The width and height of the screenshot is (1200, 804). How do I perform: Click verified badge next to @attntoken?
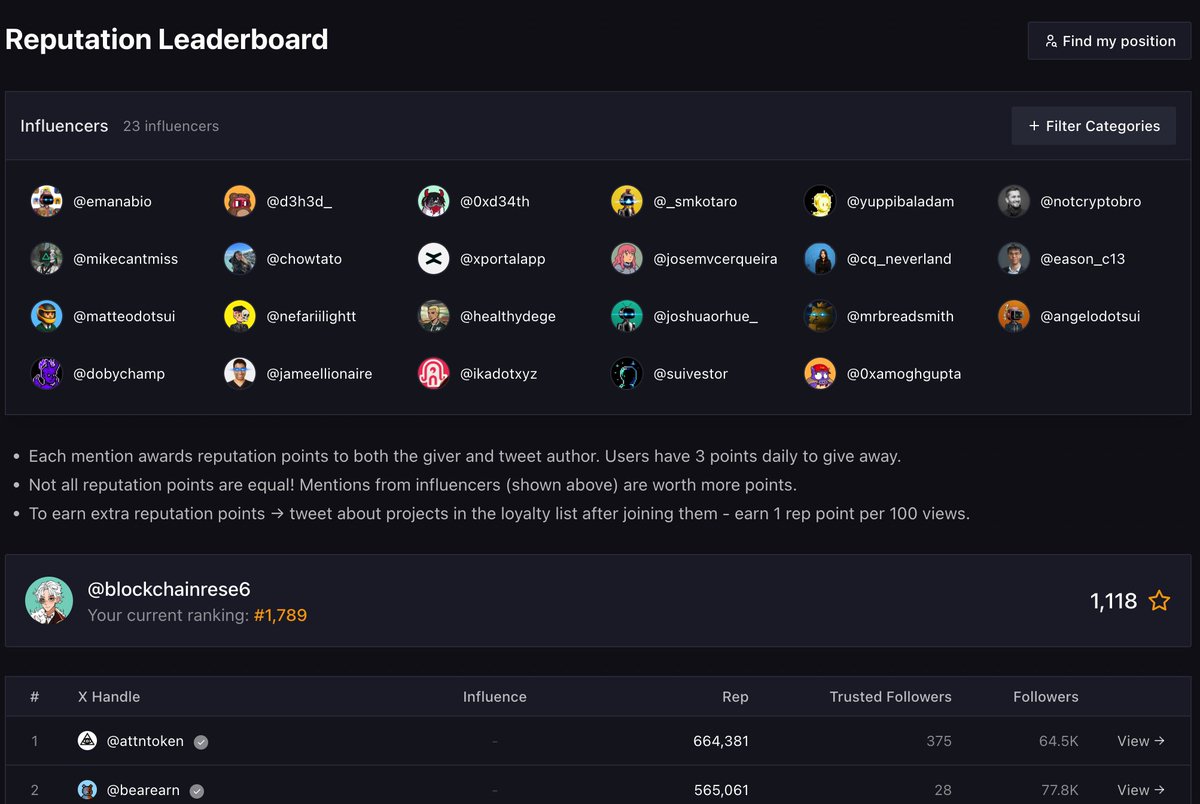pos(201,742)
